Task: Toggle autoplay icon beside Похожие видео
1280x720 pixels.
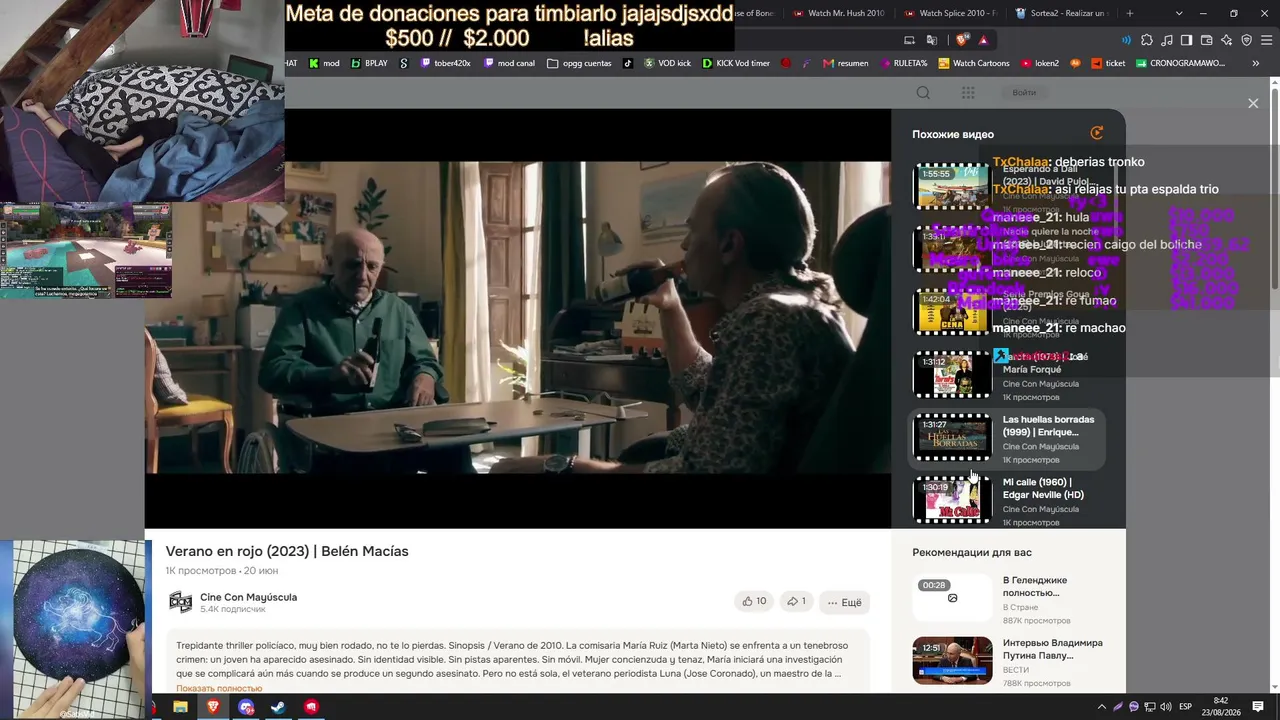Action: coord(1097,133)
